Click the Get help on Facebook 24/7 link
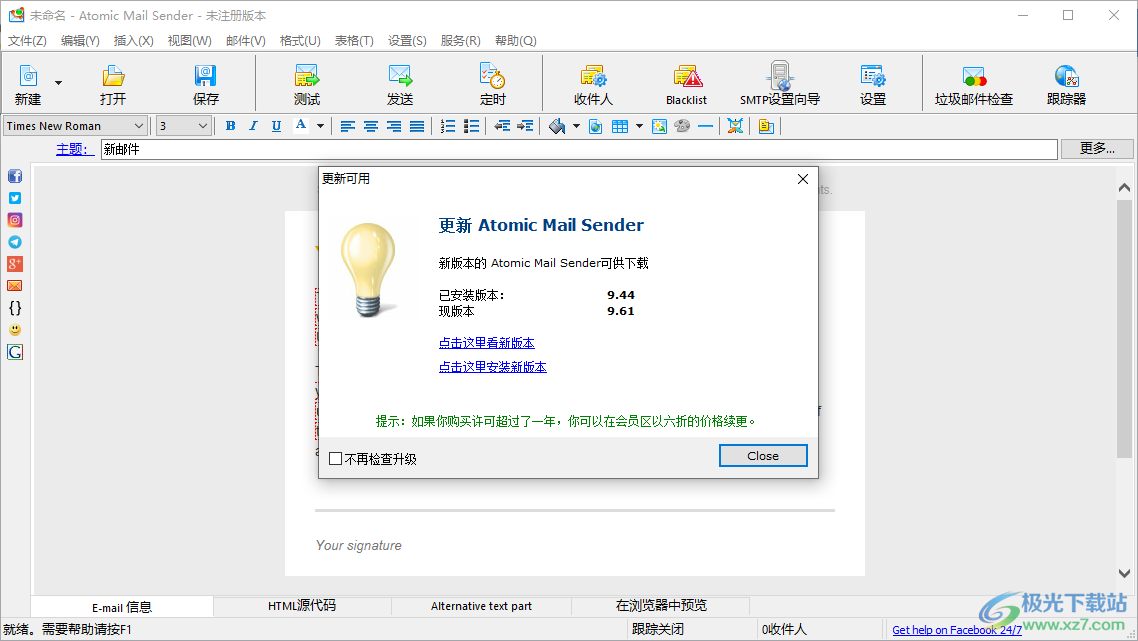 click(957, 630)
